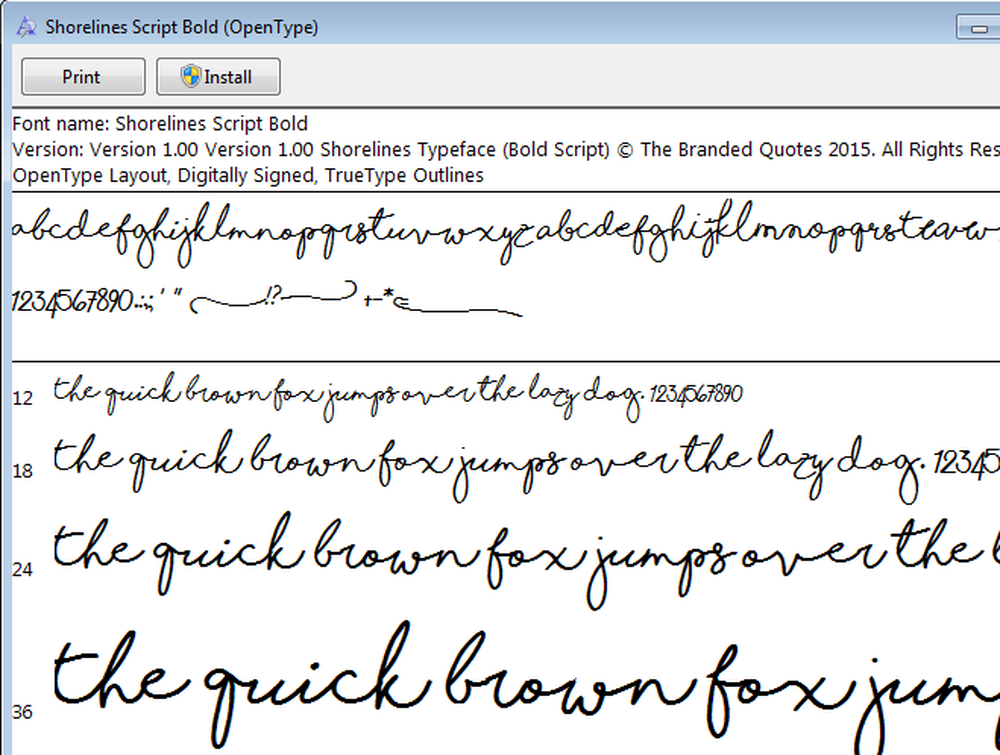Click the Install button
The width and height of the screenshot is (1000, 755).
[x=218, y=77]
